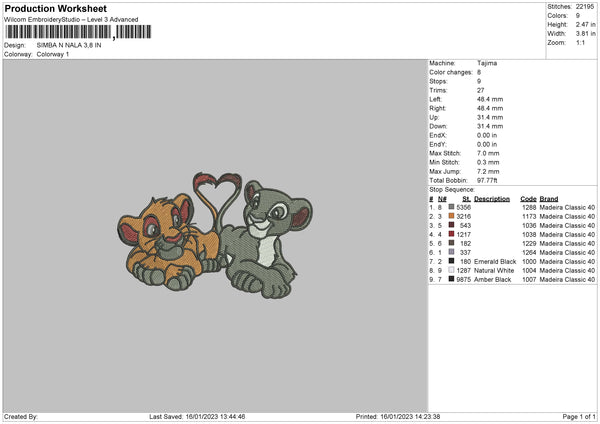
Task: Select the 'Wilcom EmbroideryStudio – Level 3 Advanced' line
Action: point(71,20)
